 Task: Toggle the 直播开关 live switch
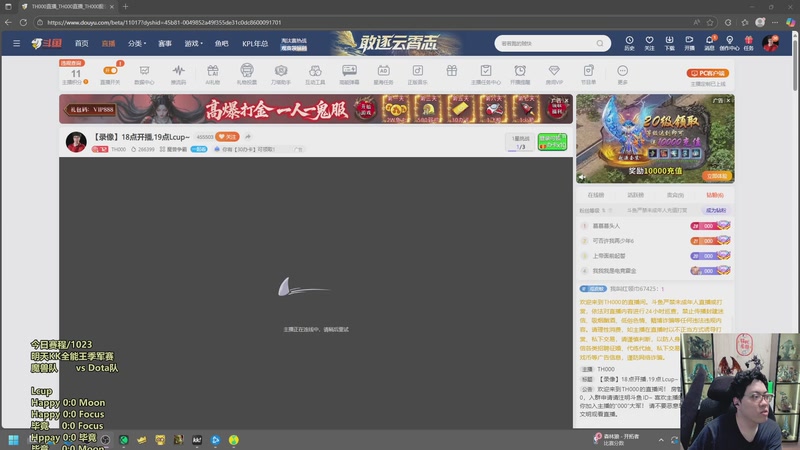point(110,70)
